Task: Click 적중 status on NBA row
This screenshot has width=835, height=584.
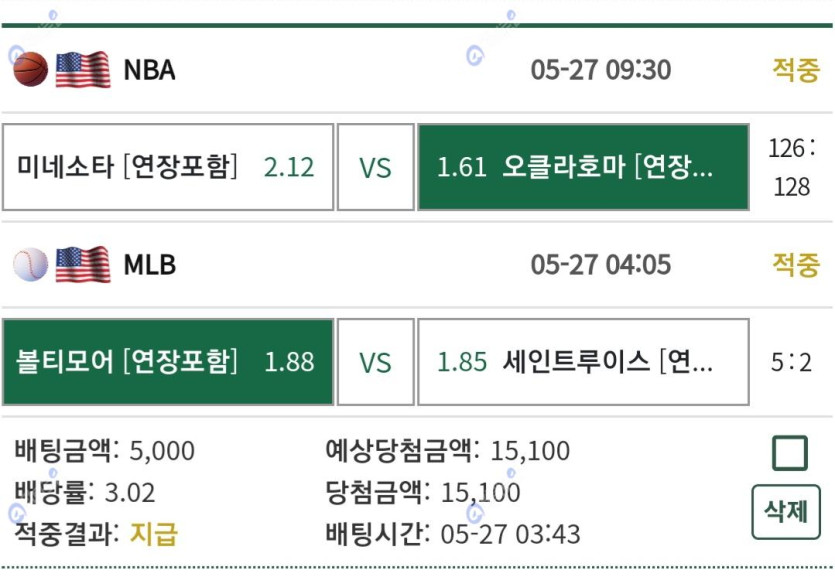Action: (x=796, y=70)
